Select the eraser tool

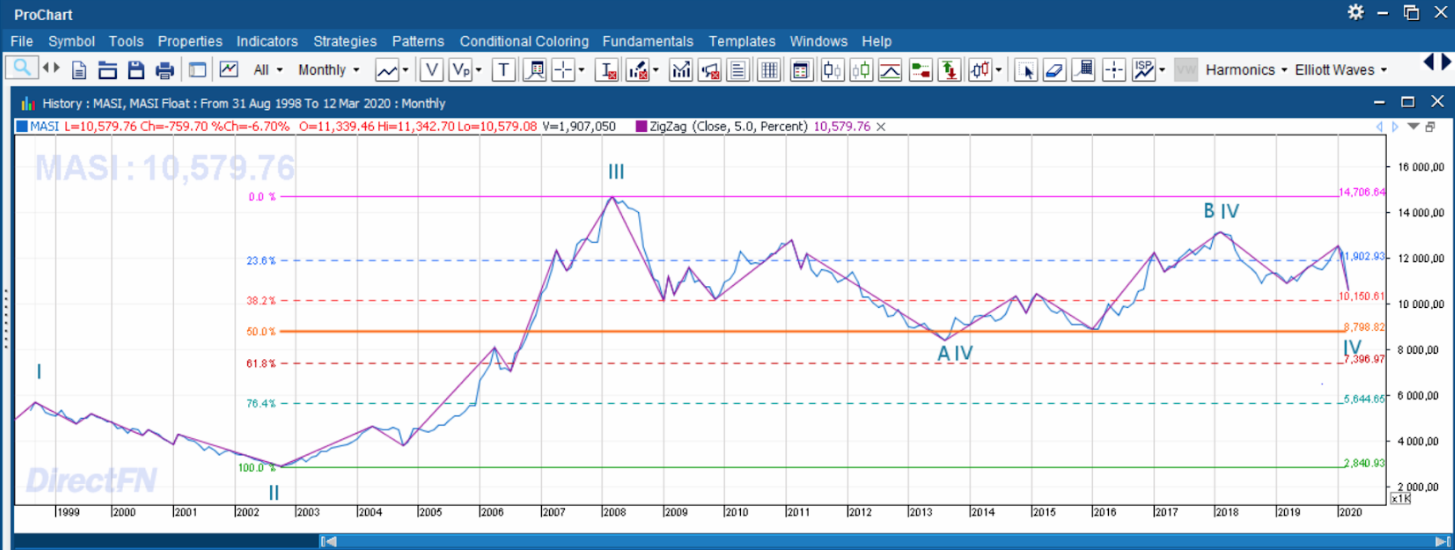(x=1054, y=70)
